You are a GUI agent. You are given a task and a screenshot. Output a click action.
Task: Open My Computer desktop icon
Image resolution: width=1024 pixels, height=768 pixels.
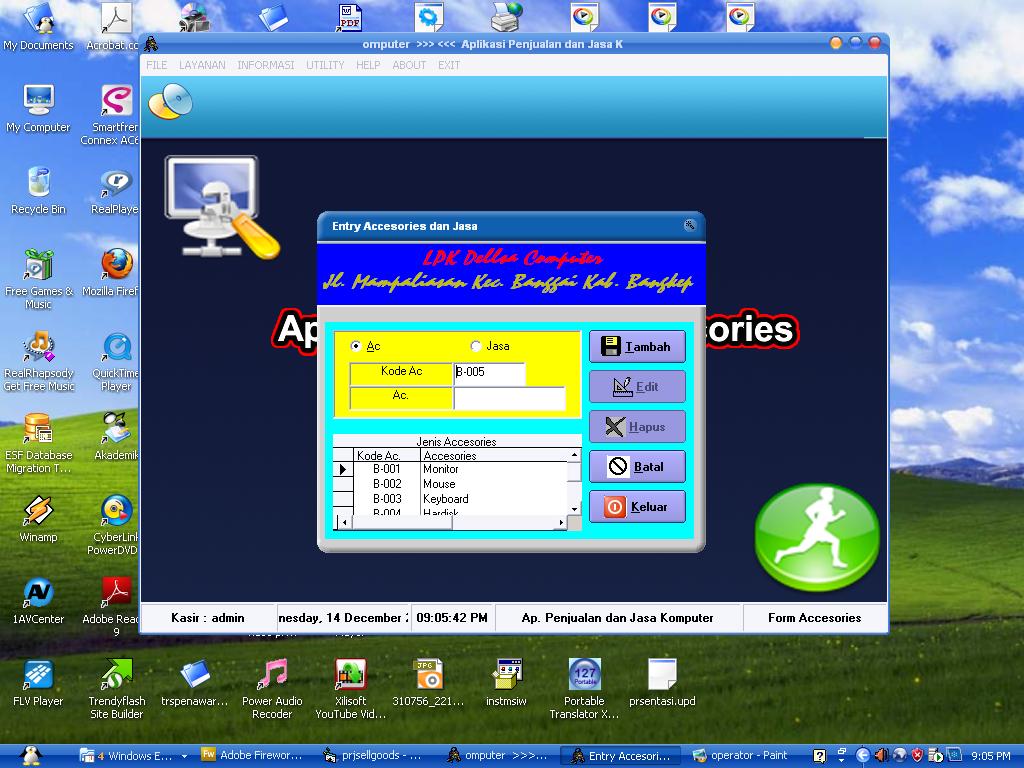point(38,109)
